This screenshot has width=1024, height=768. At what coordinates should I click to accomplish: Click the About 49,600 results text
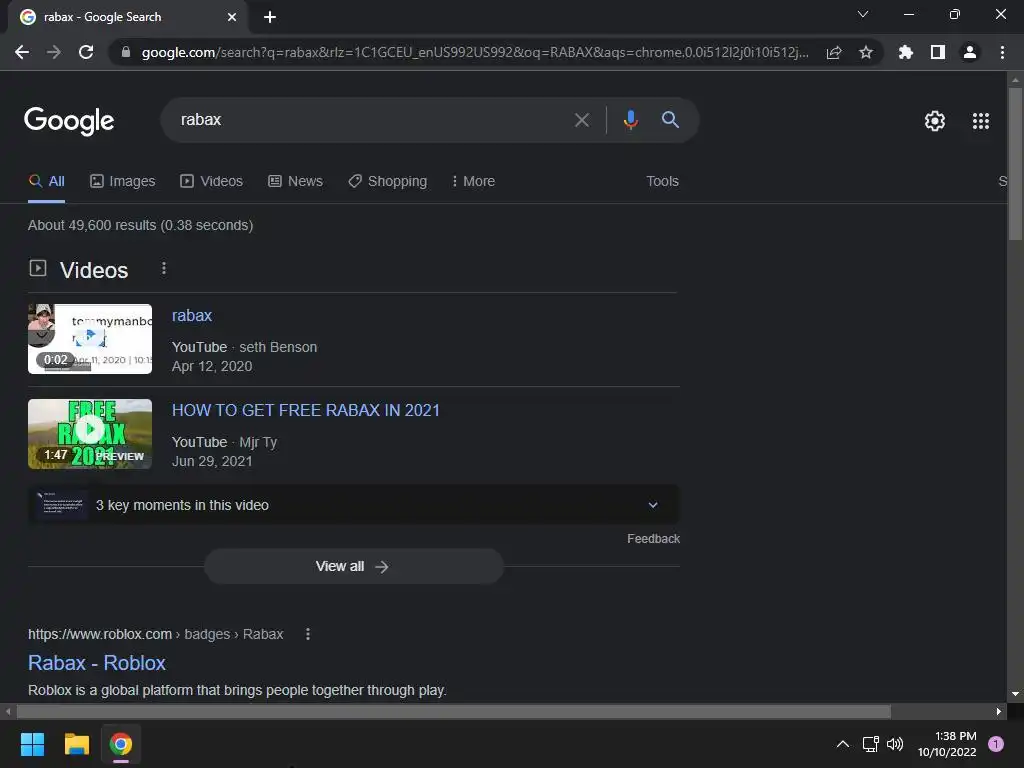click(140, 225)
